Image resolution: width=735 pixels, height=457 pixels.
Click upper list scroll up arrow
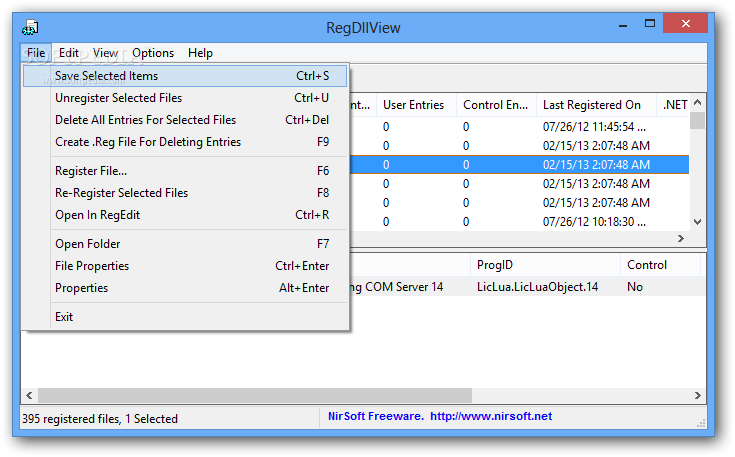698,102
